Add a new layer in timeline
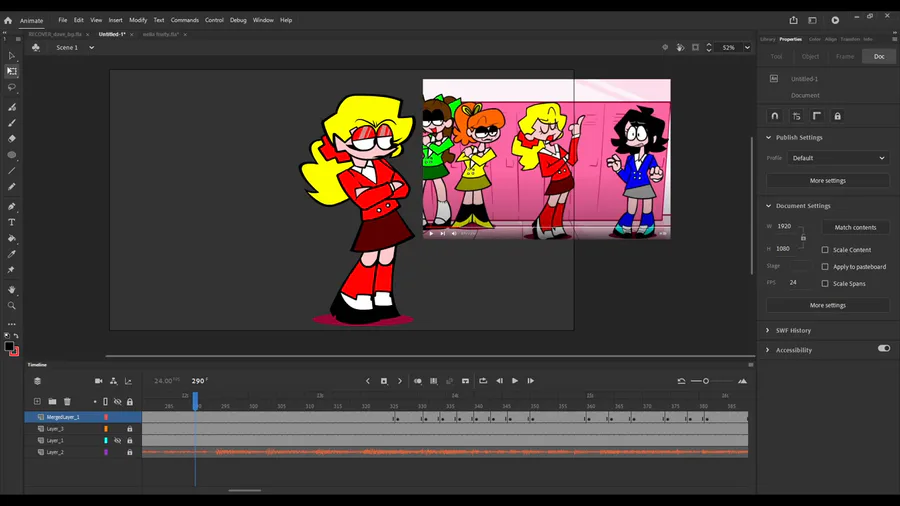This screenshot has width=900, height=506. (x=37, y=402)
